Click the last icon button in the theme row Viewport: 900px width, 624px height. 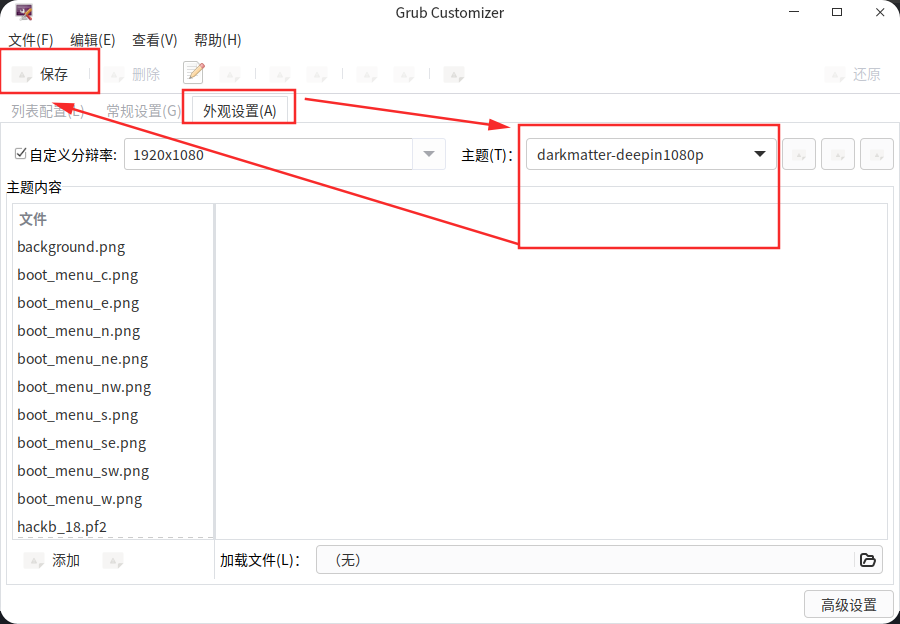(x=876, y=154)
